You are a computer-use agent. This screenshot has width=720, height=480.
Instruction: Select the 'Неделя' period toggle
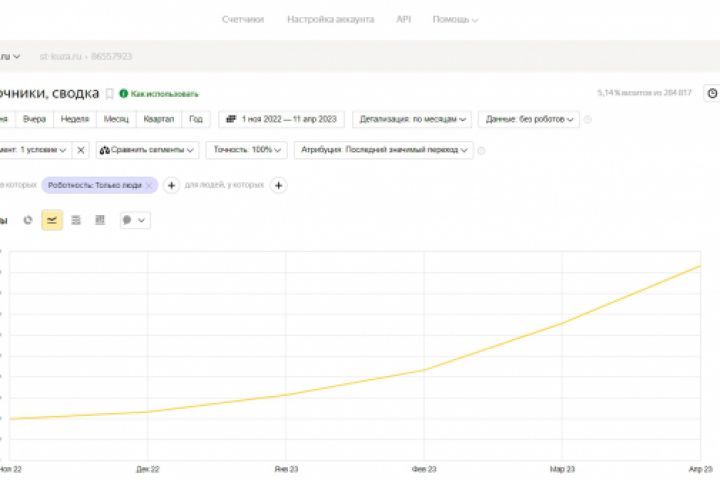[x=74, y=119]
